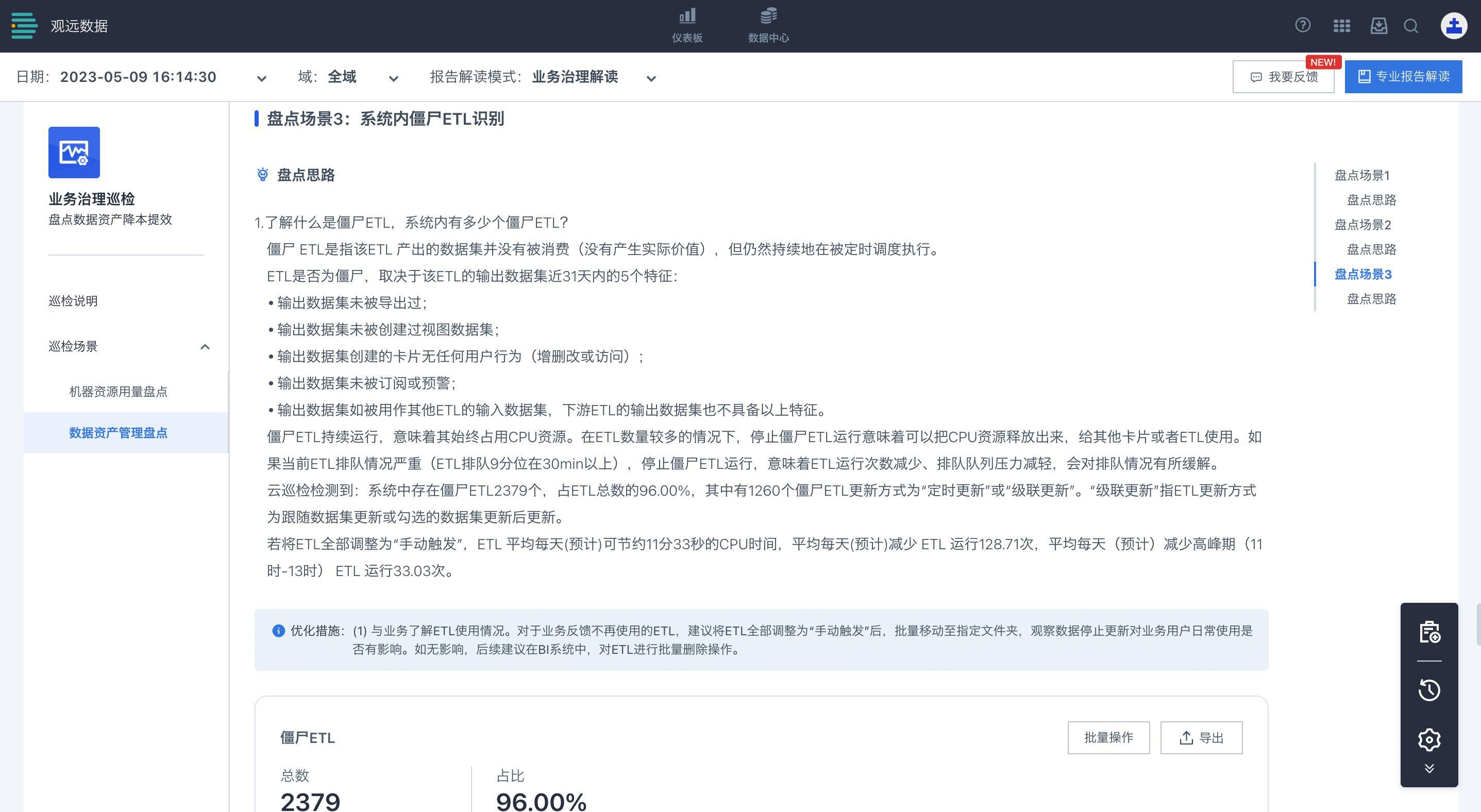Jump to 盘点思路 under 盘点场景1
Viewport: 1481px width, 812px height.
tap(1372, 200)
